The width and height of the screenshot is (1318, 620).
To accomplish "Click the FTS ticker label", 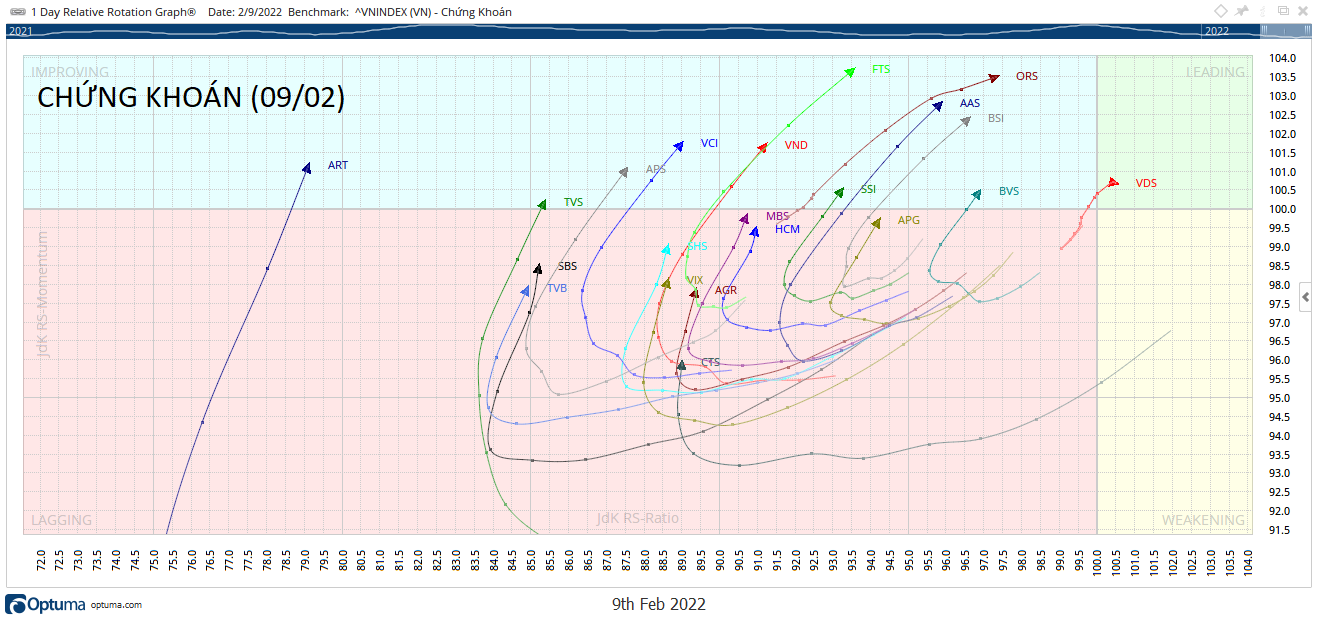I will click(x=881, y=70).
